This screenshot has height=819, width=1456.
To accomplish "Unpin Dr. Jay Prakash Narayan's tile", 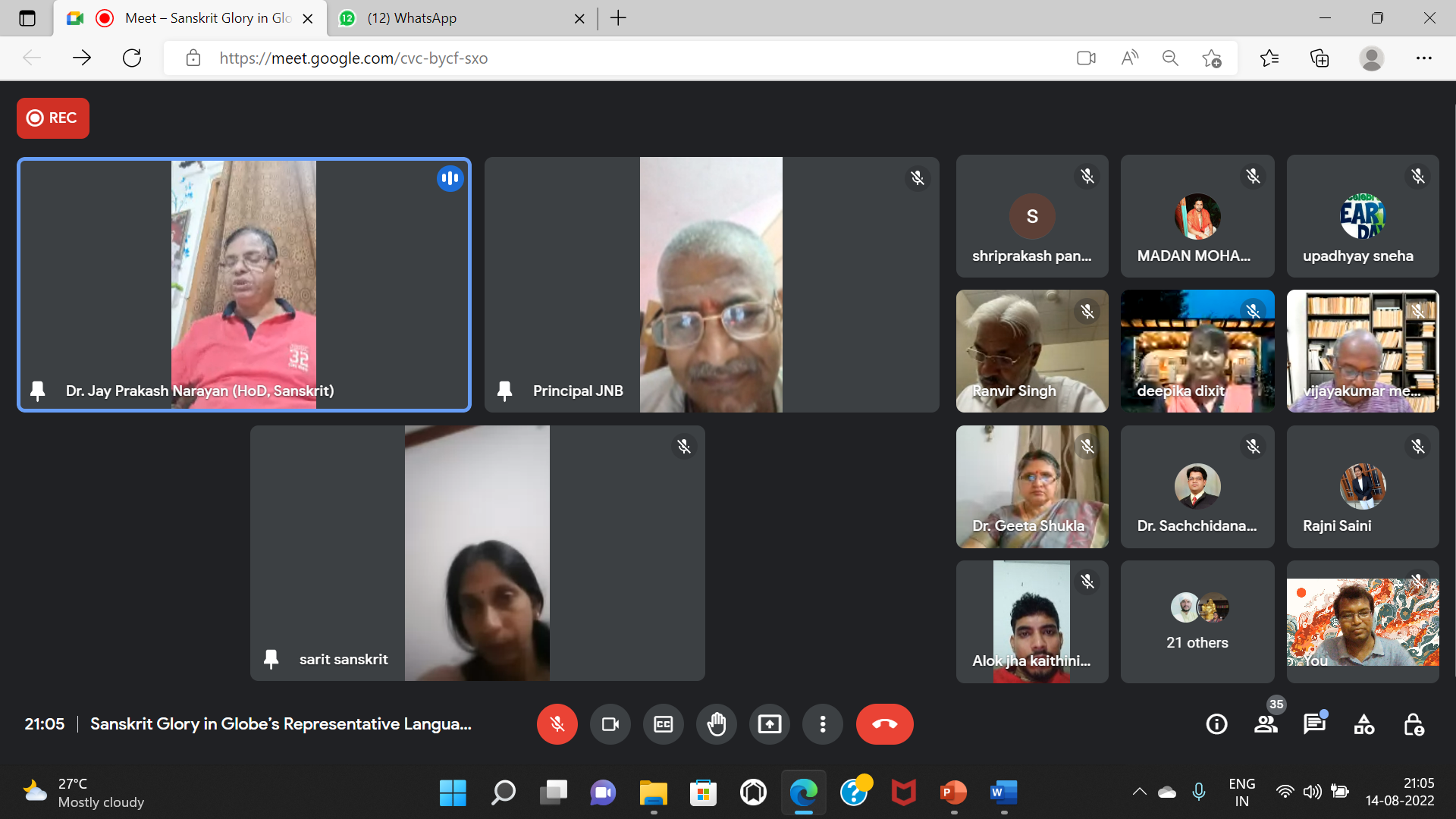I will (37, 391).
